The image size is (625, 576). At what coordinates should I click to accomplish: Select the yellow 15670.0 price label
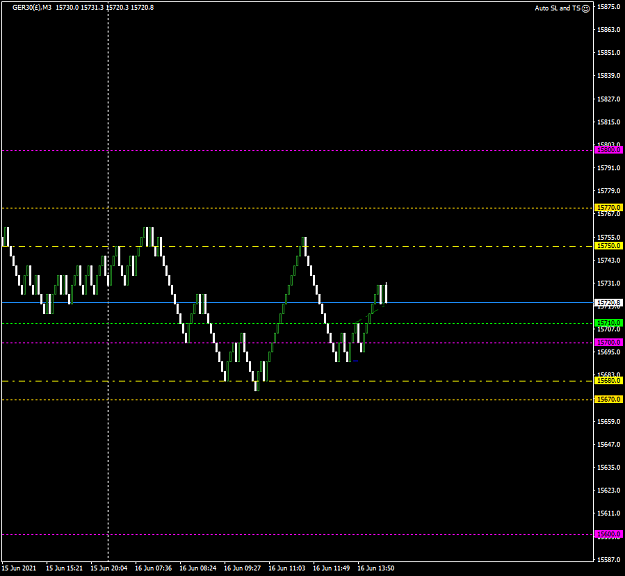pos(608,399)
